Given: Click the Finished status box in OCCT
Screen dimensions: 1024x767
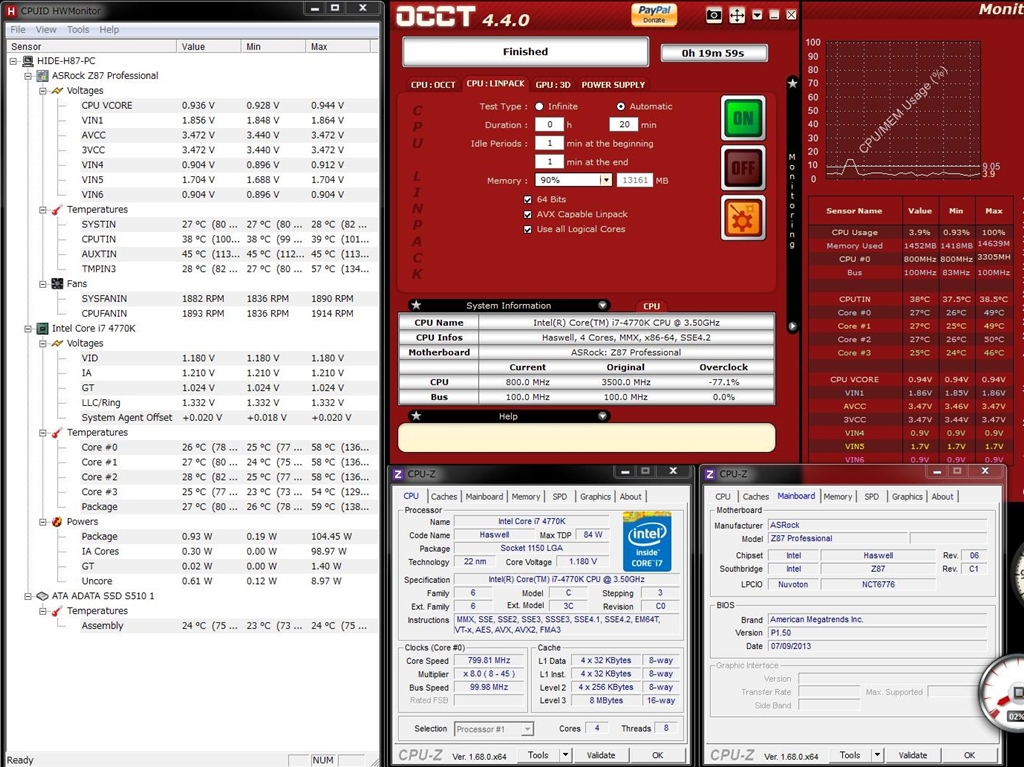Looking at the screenshot, I should [x=526, y=52].
